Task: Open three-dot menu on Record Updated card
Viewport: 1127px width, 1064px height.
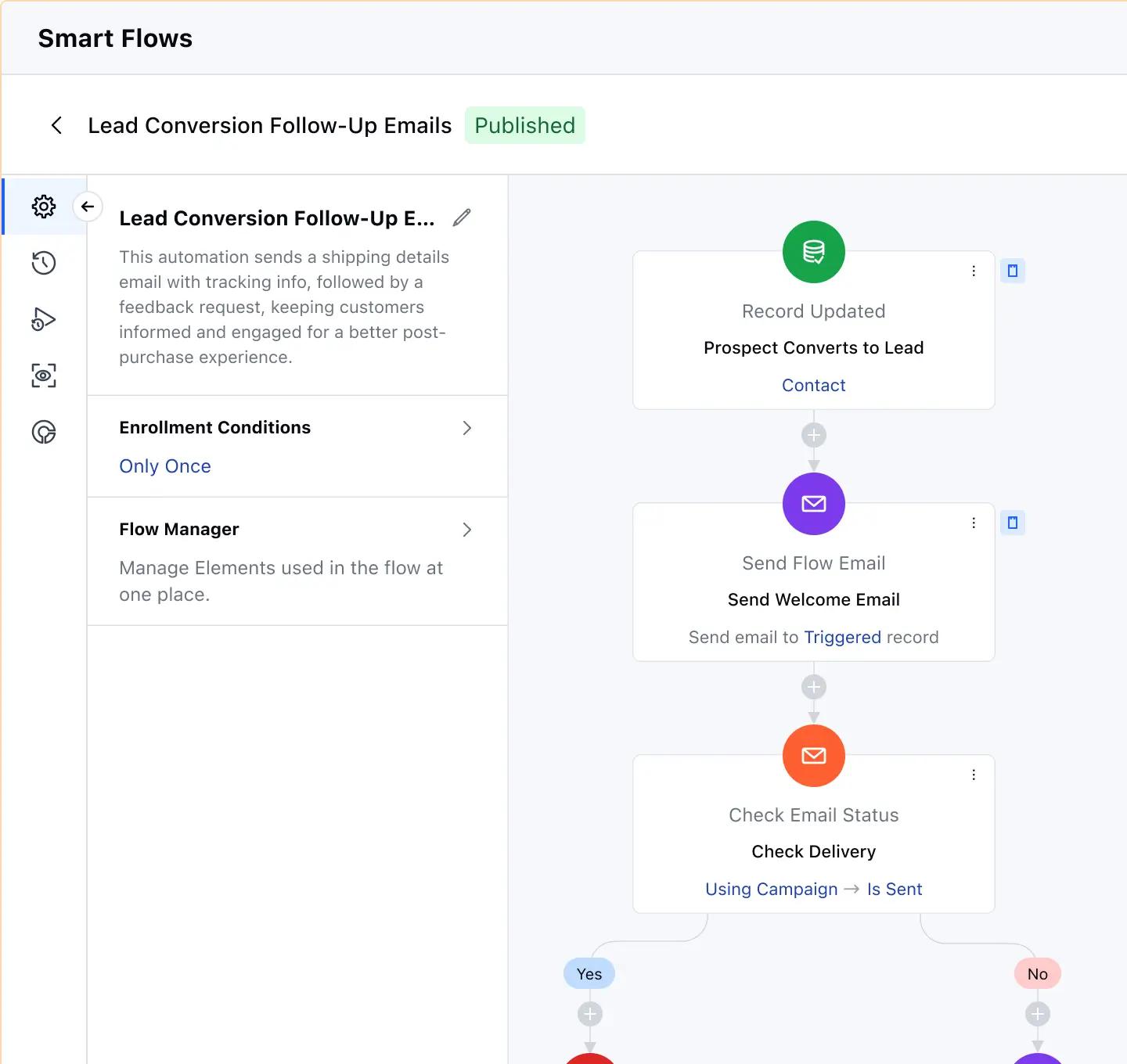Action: tap(974, 271)
